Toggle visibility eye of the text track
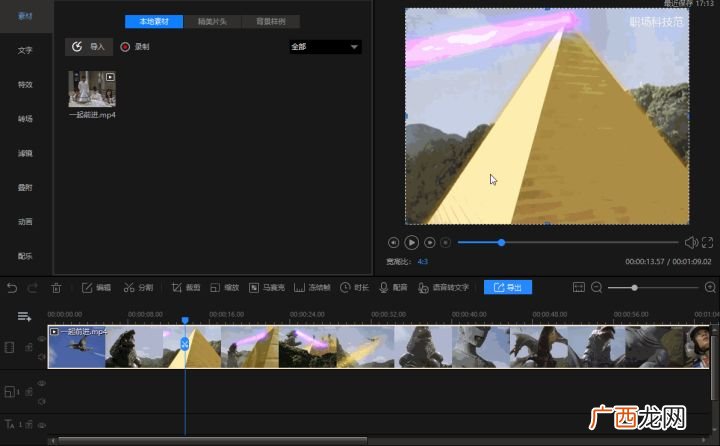Viewport: 720px width, 446px height. [41, 425]
